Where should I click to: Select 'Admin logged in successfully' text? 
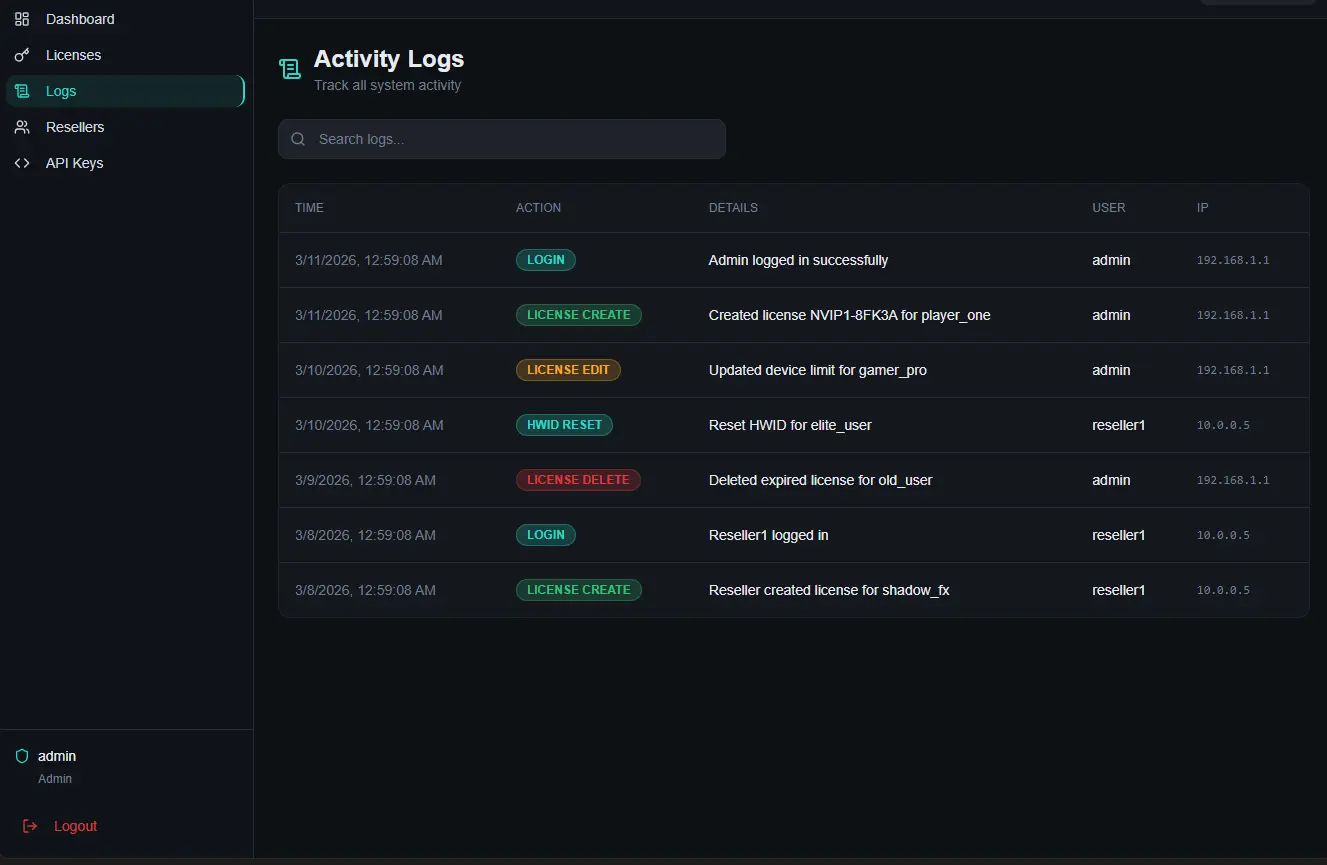pyautogui.click(x=798, y=260)
